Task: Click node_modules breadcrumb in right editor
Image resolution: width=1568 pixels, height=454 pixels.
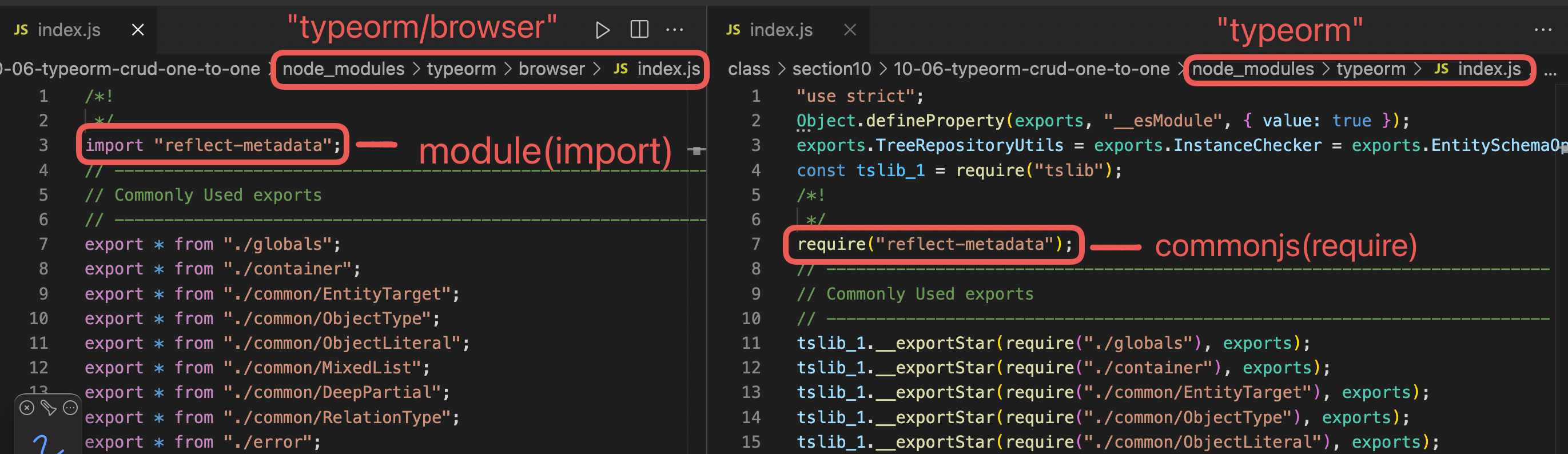Action: [x=1253, y=69]
